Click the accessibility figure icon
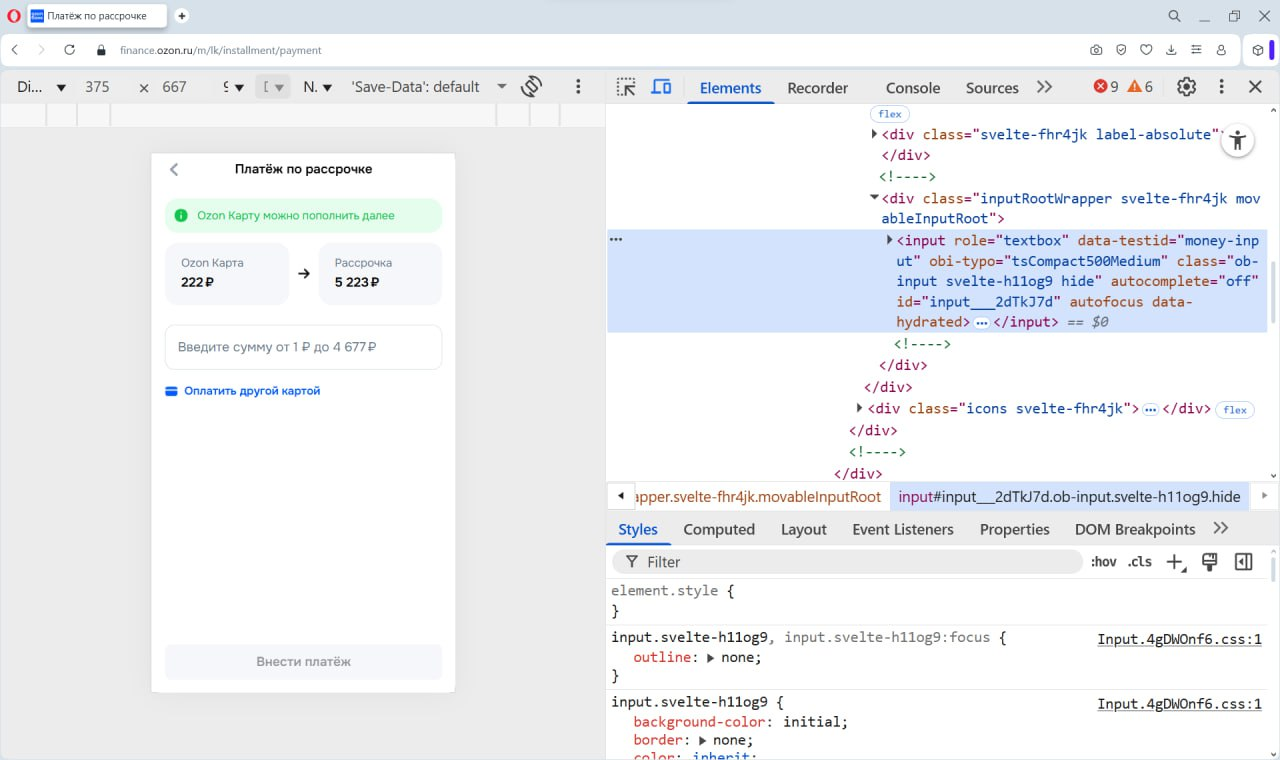 coord(1238,141)
